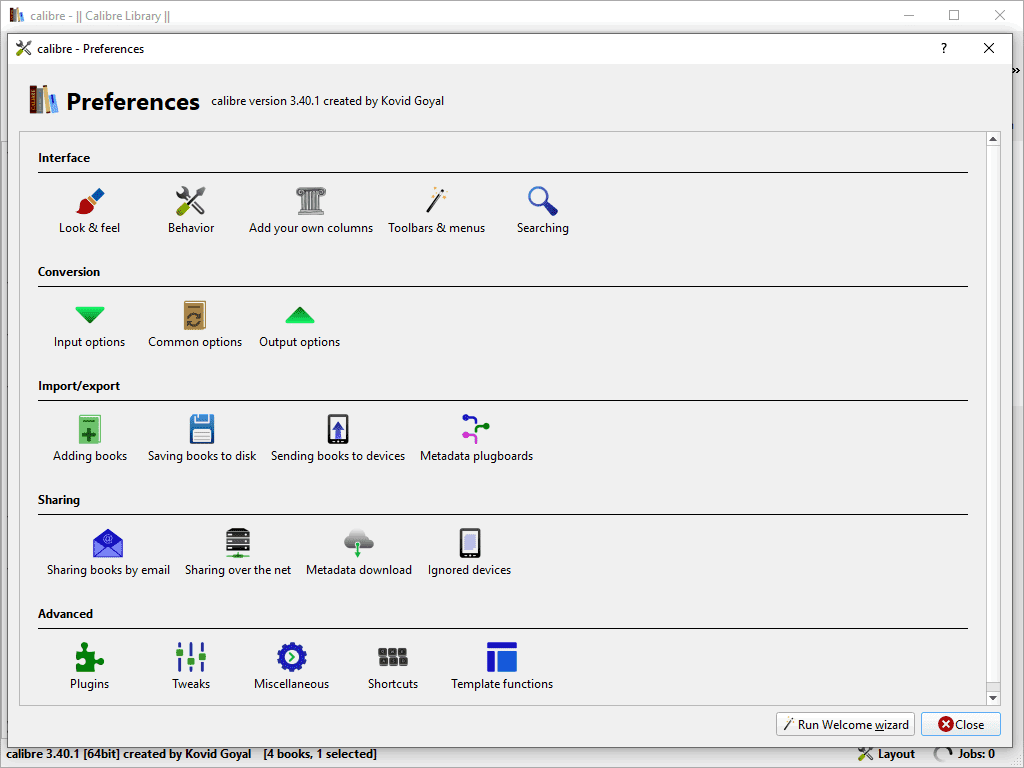
Task: Close Preferences dialog with title bar X
Action: 989,48
